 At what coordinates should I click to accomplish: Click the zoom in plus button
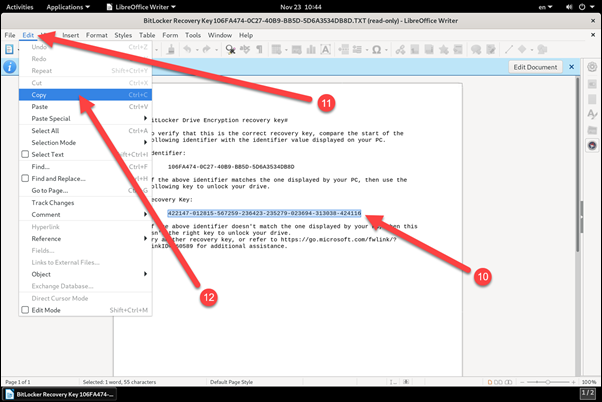[573, 382]
